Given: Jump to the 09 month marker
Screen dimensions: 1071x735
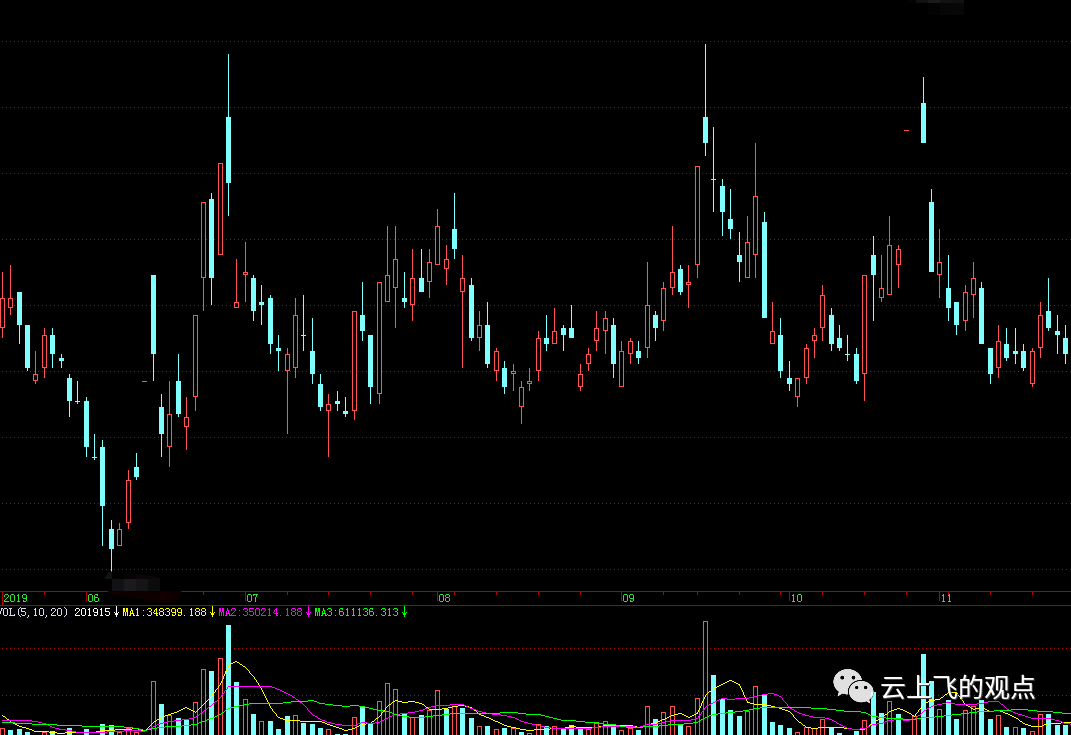Looking at the screenshot, I should click(628, 598).
